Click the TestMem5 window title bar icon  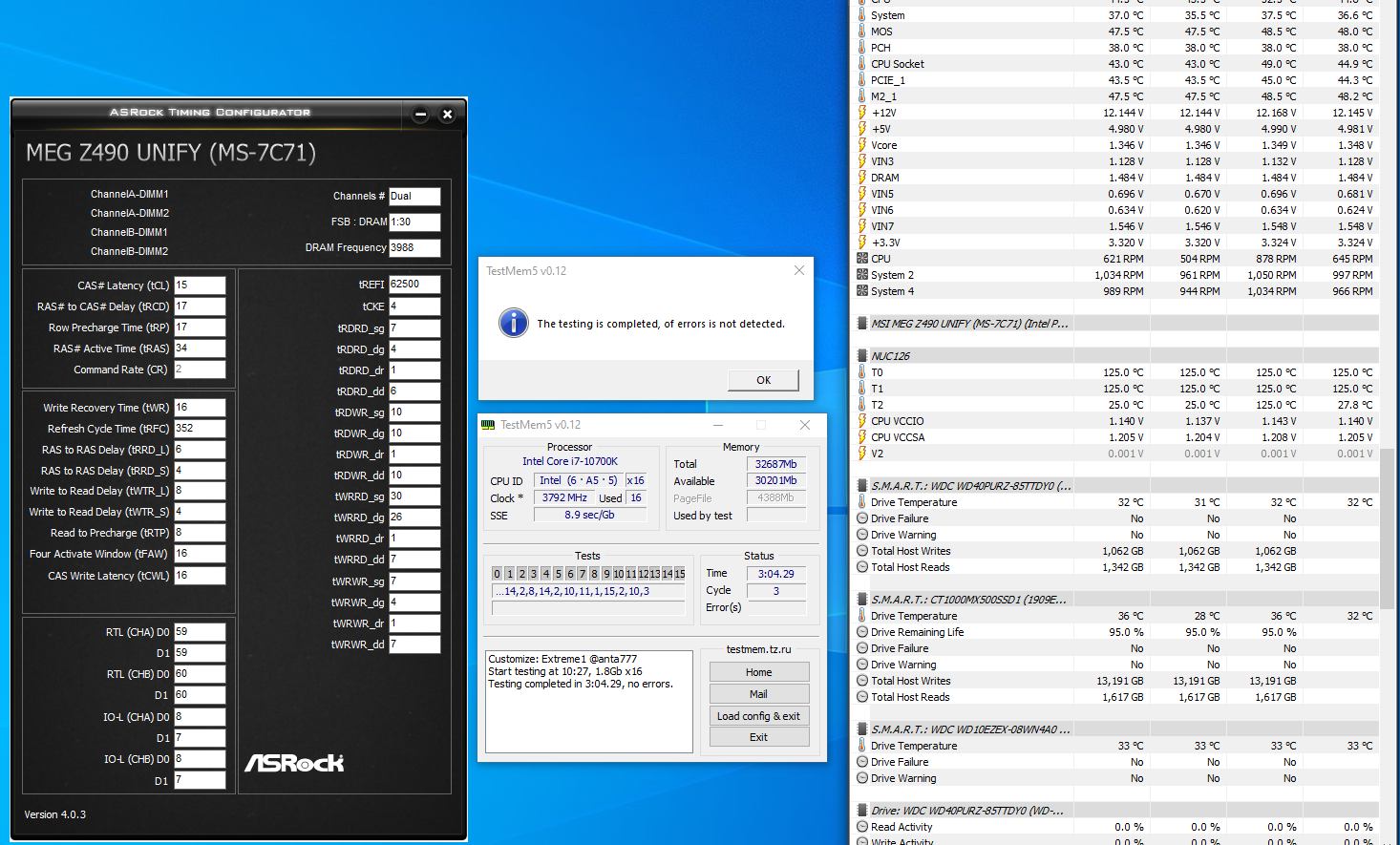(x=489, y=425)
